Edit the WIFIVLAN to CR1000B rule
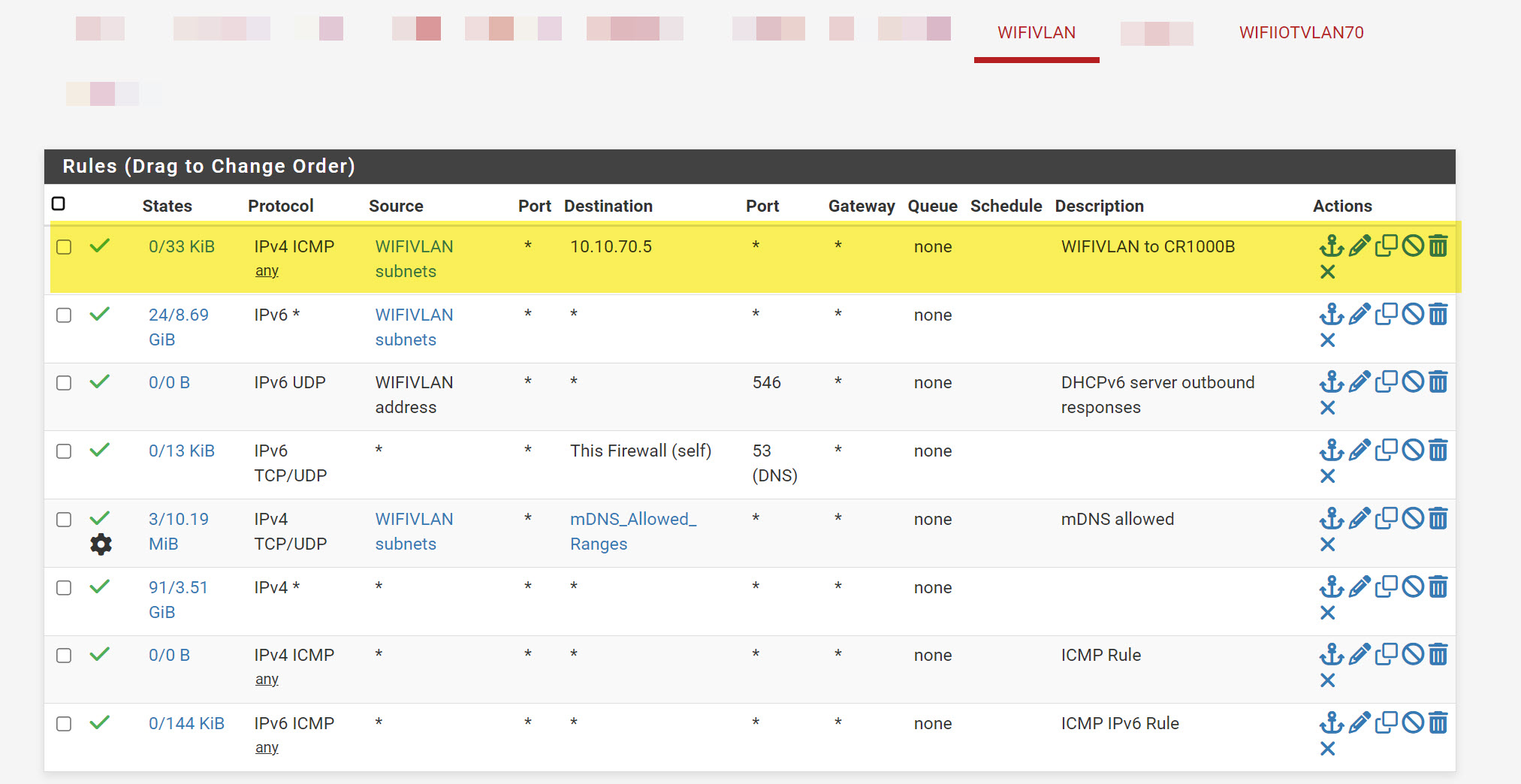The height and width of the screenshot is (784, 1521). click(x=1359, y=246)
